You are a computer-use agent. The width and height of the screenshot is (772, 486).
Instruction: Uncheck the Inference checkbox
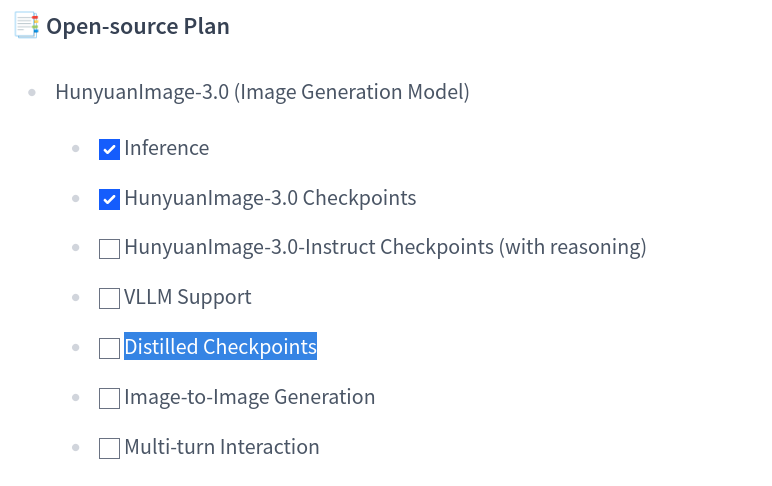click(x=109, y=150)
